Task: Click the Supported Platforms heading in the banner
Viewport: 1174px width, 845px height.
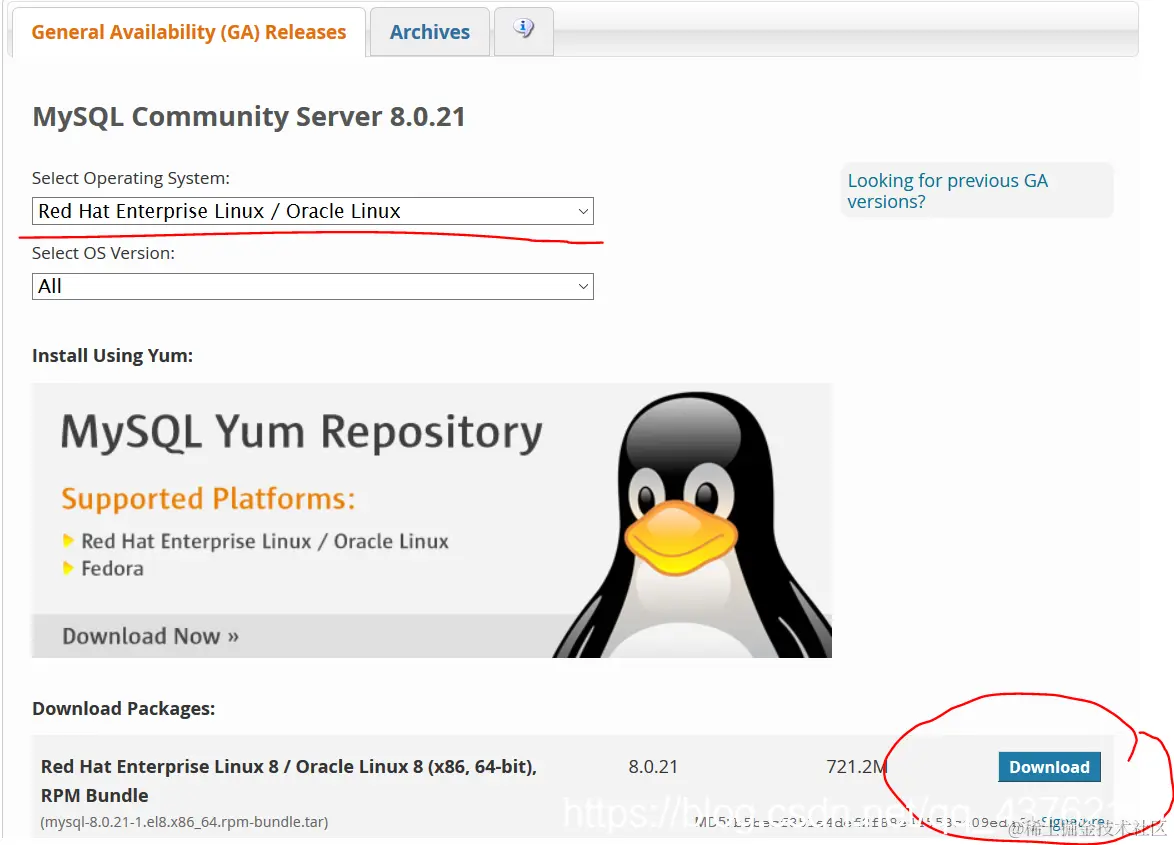Action: point(208,499)
